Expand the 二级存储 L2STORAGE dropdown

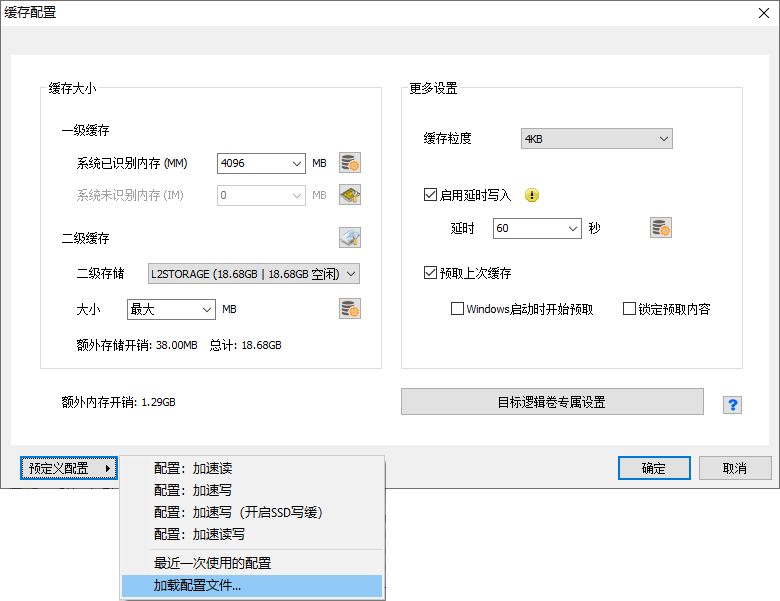coord(254,274)
